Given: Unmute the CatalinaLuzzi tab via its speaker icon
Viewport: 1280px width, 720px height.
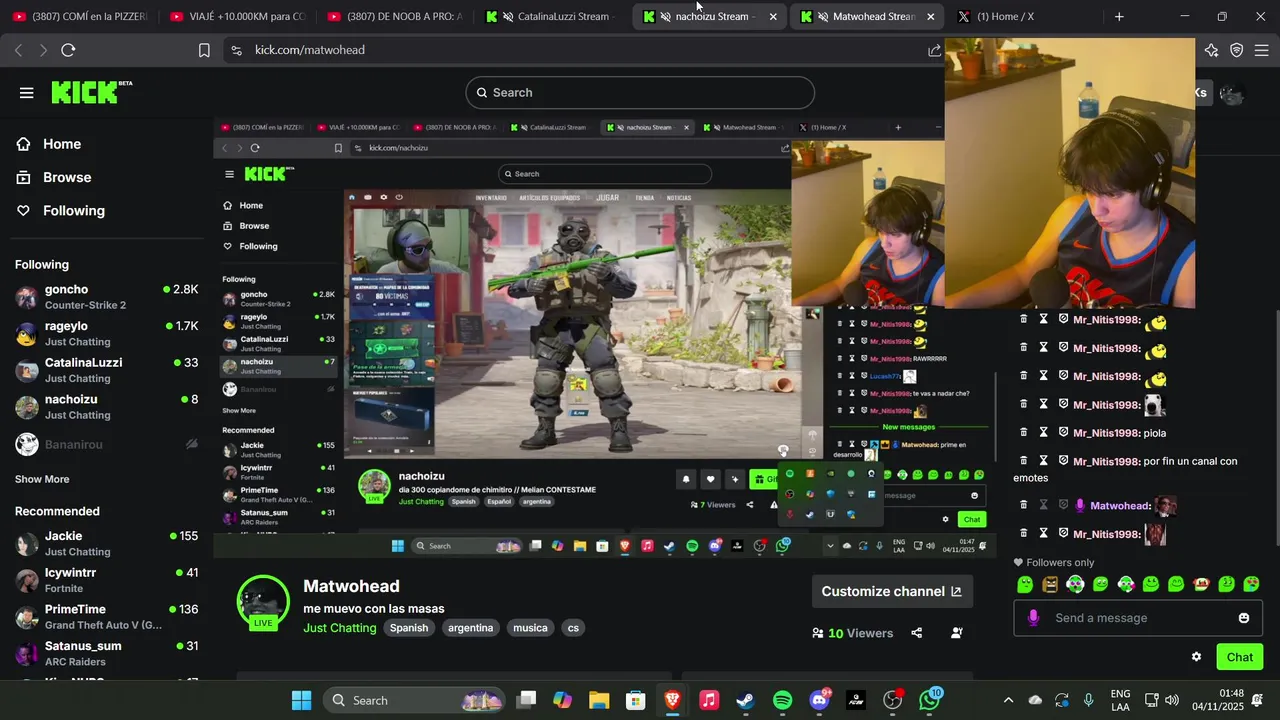Looking at the screenshot, I should pos(508,17).
